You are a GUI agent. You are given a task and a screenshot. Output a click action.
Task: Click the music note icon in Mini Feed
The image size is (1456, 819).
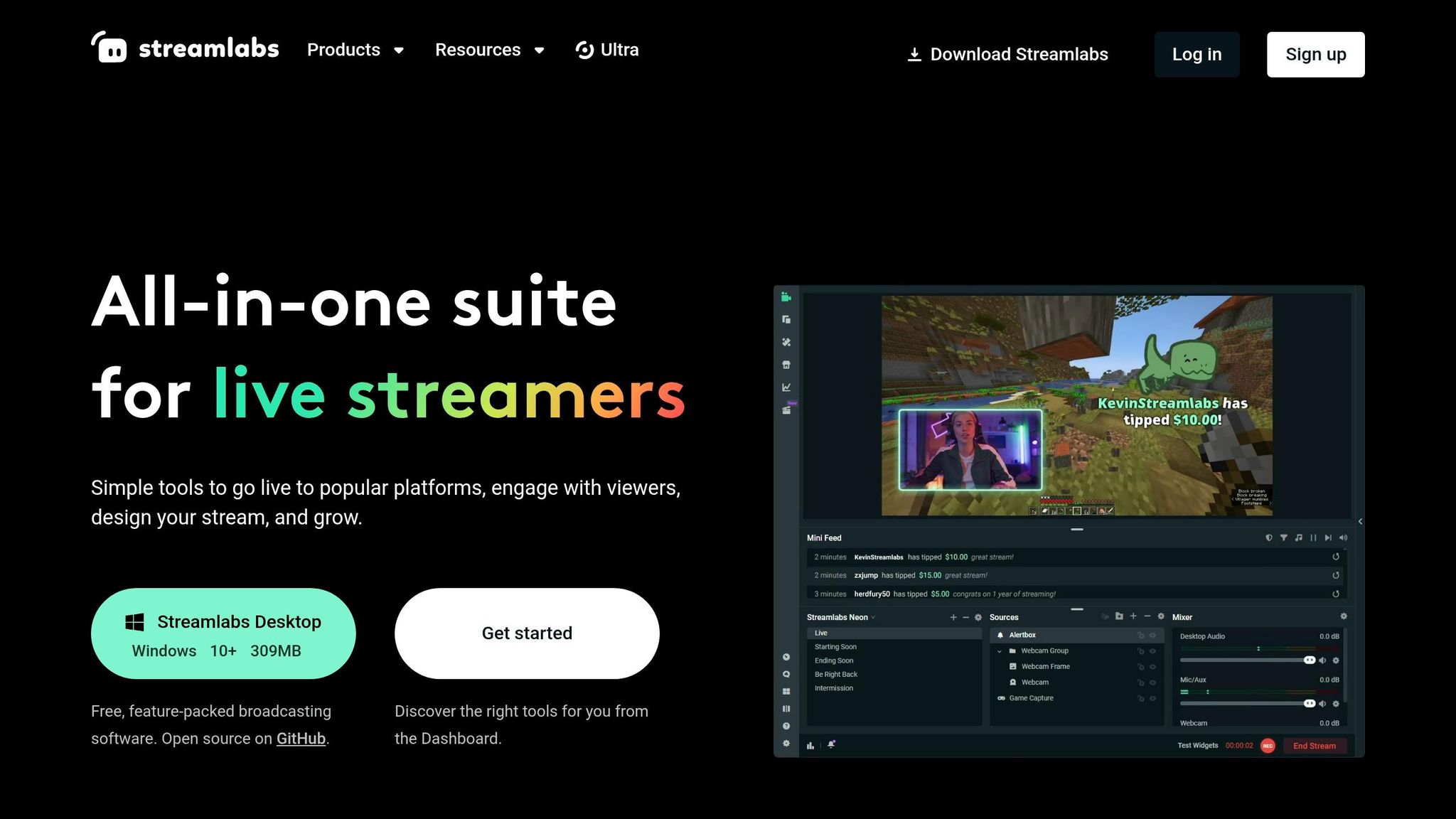1298,538
